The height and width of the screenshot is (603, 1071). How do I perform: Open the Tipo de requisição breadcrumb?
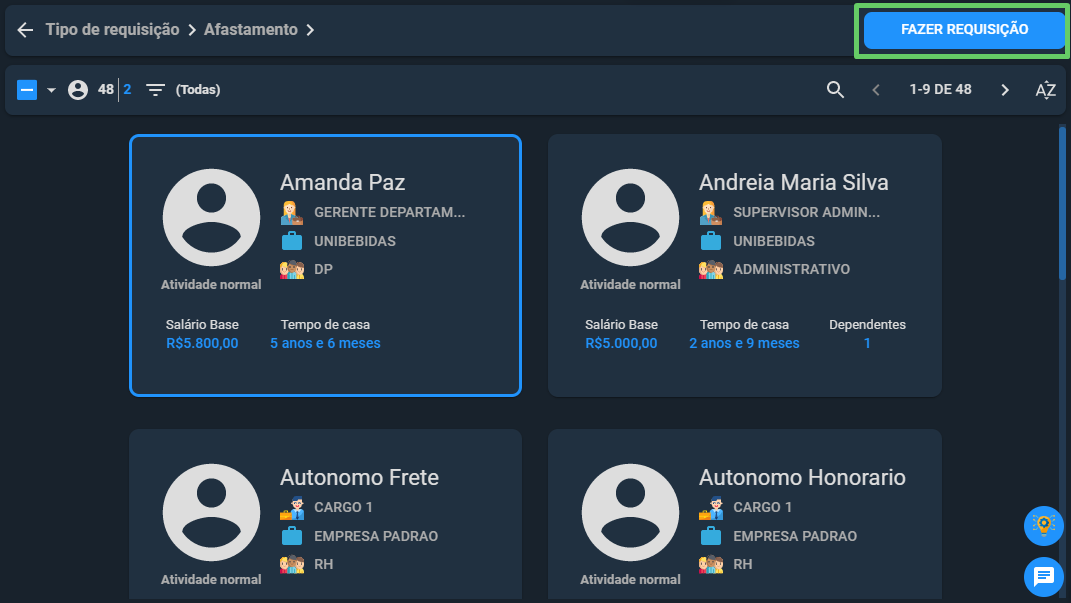coord(113,30)
